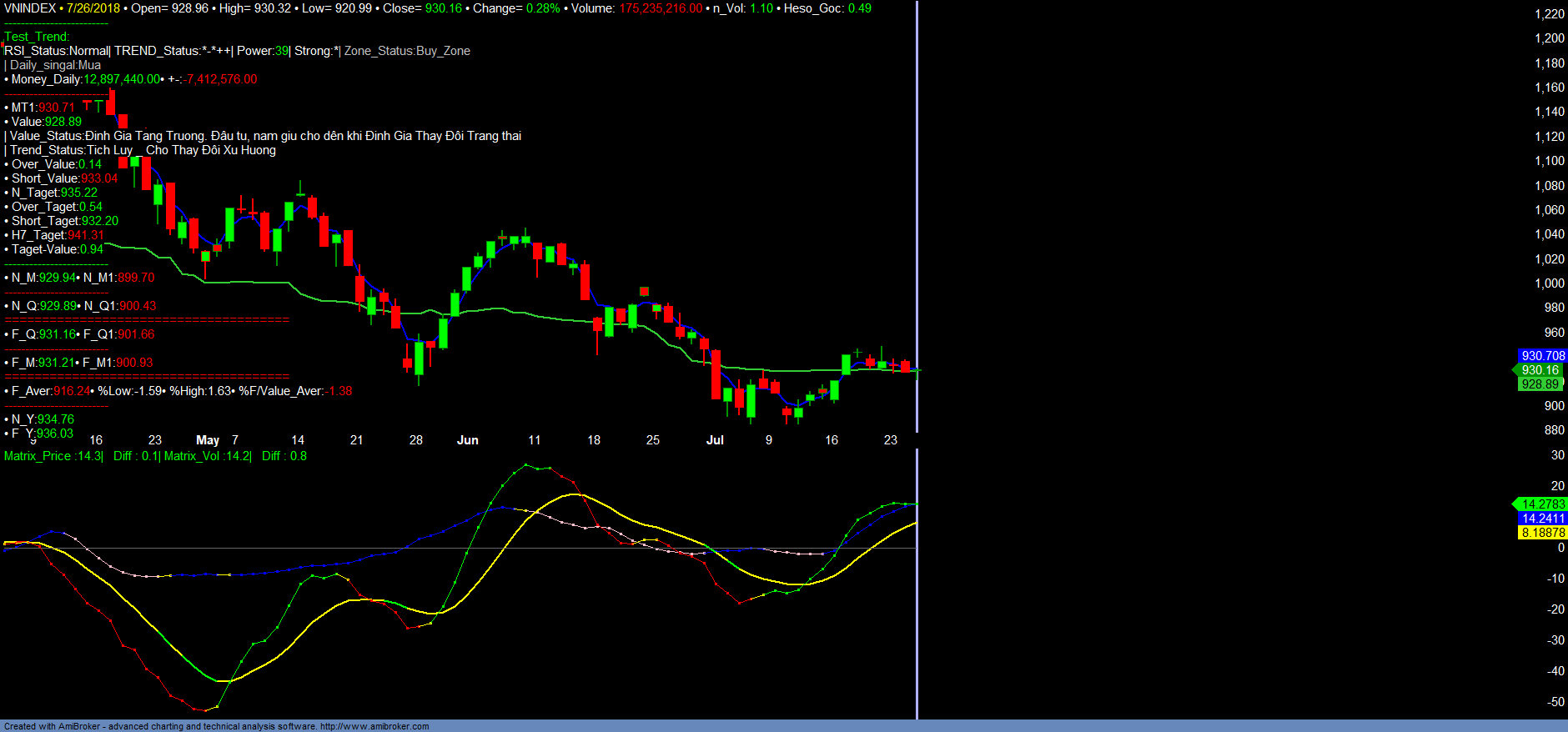Select the green 14.2783 indicator tag

(1542, 504)
